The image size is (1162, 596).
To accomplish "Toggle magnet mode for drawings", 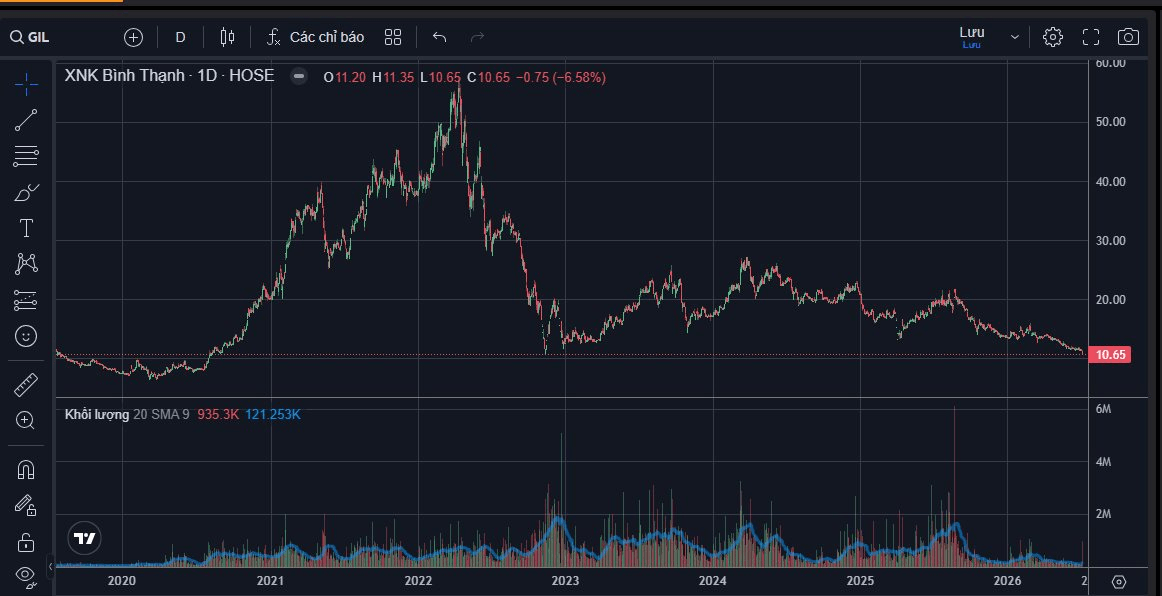I will pyautogui.click(x=26, y=470).
